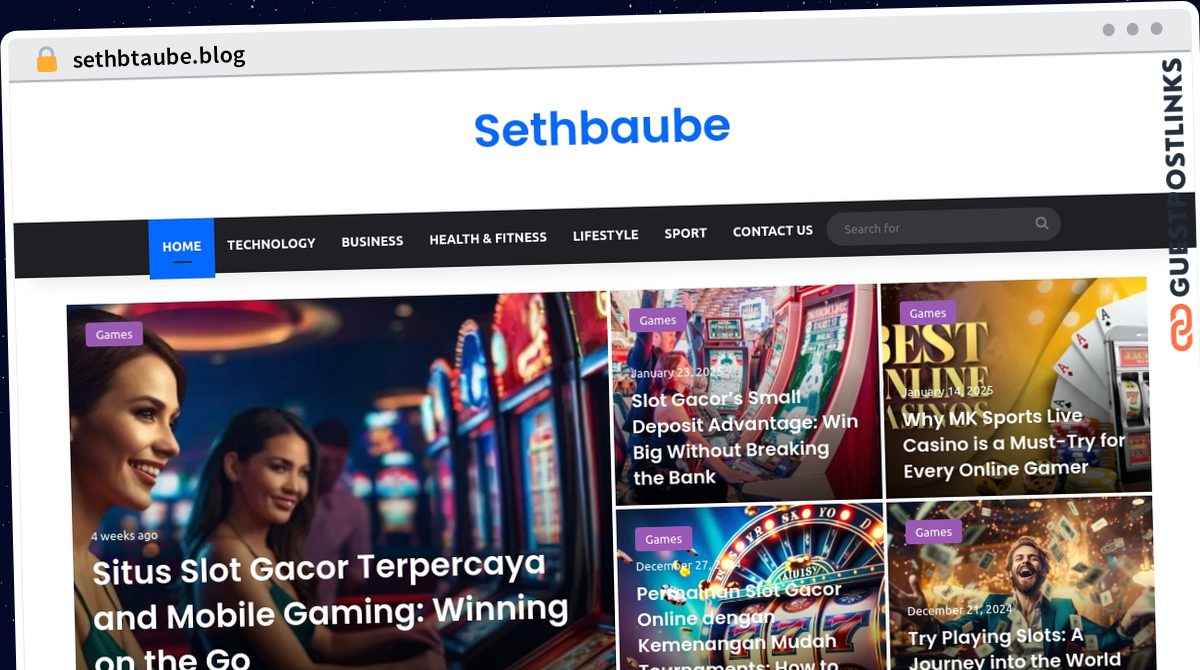1200x670 pixels.
Task: Click the search magnifier icon
Action: click(x=1041, y=223)
